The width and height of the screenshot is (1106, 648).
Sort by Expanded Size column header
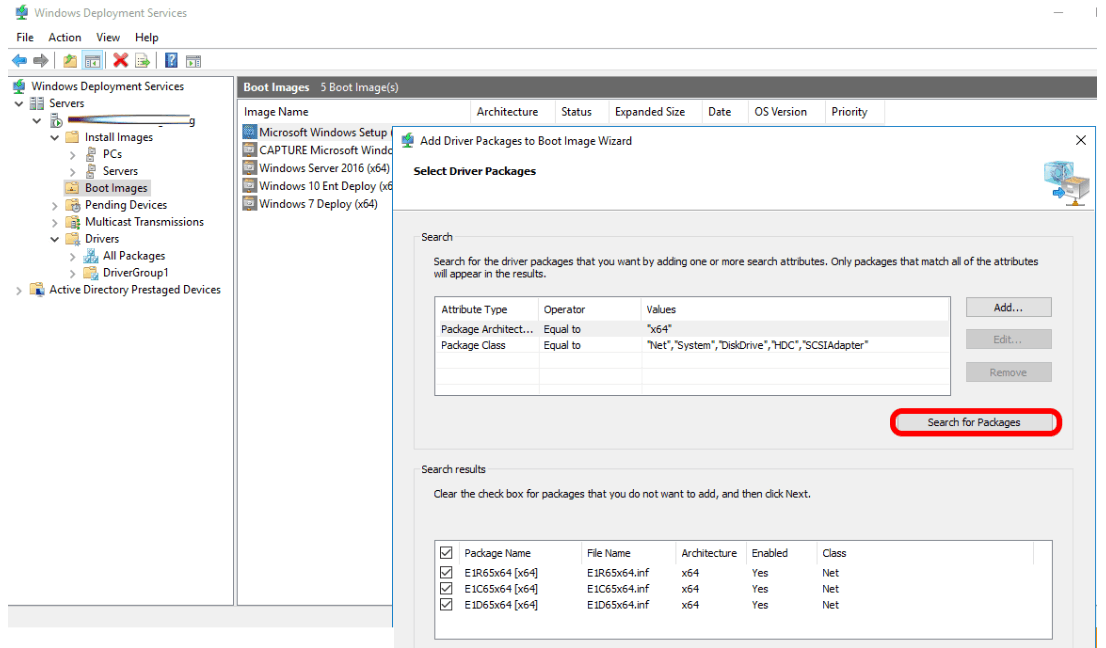point(655,111)
